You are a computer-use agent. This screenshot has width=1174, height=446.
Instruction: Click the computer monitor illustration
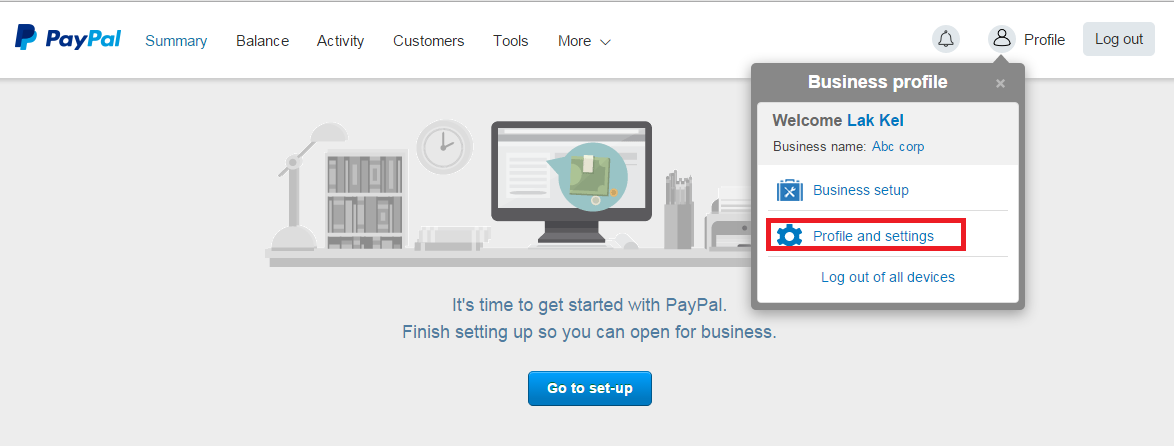click(x=571, y=183)
